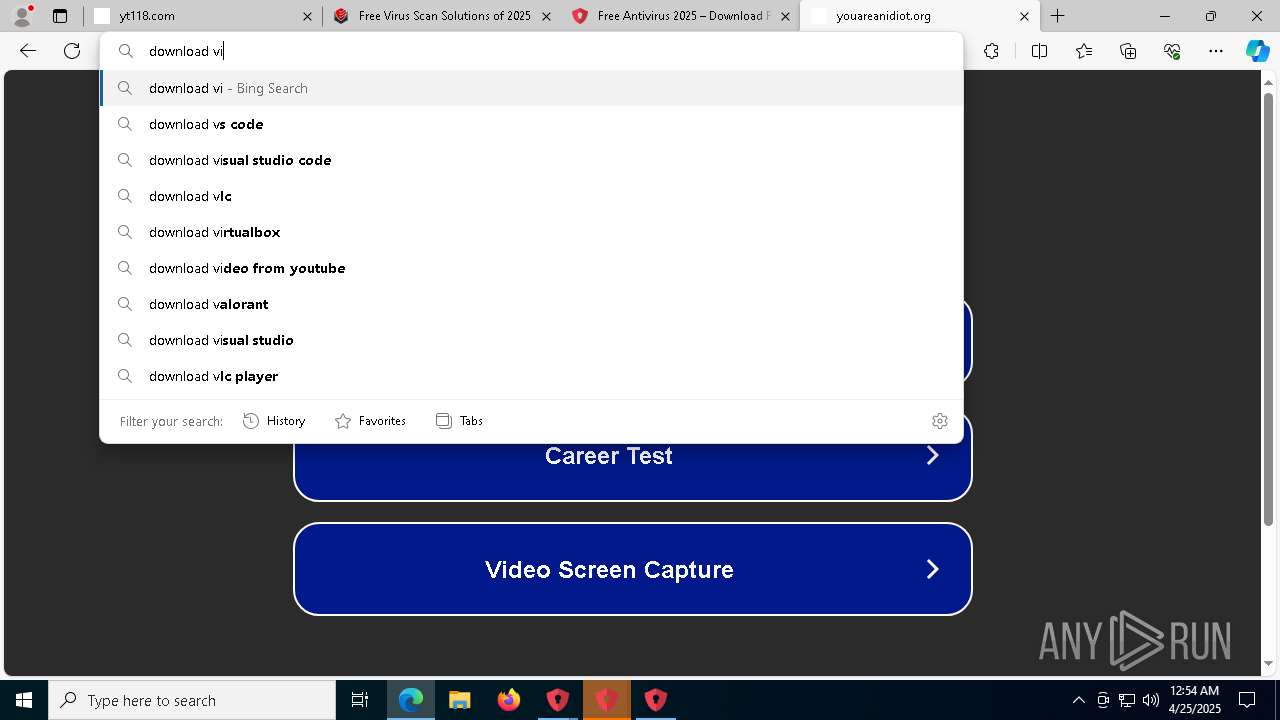Open the Edge profile icon
The image size is (1280, 720).
[x=22, y=16]
